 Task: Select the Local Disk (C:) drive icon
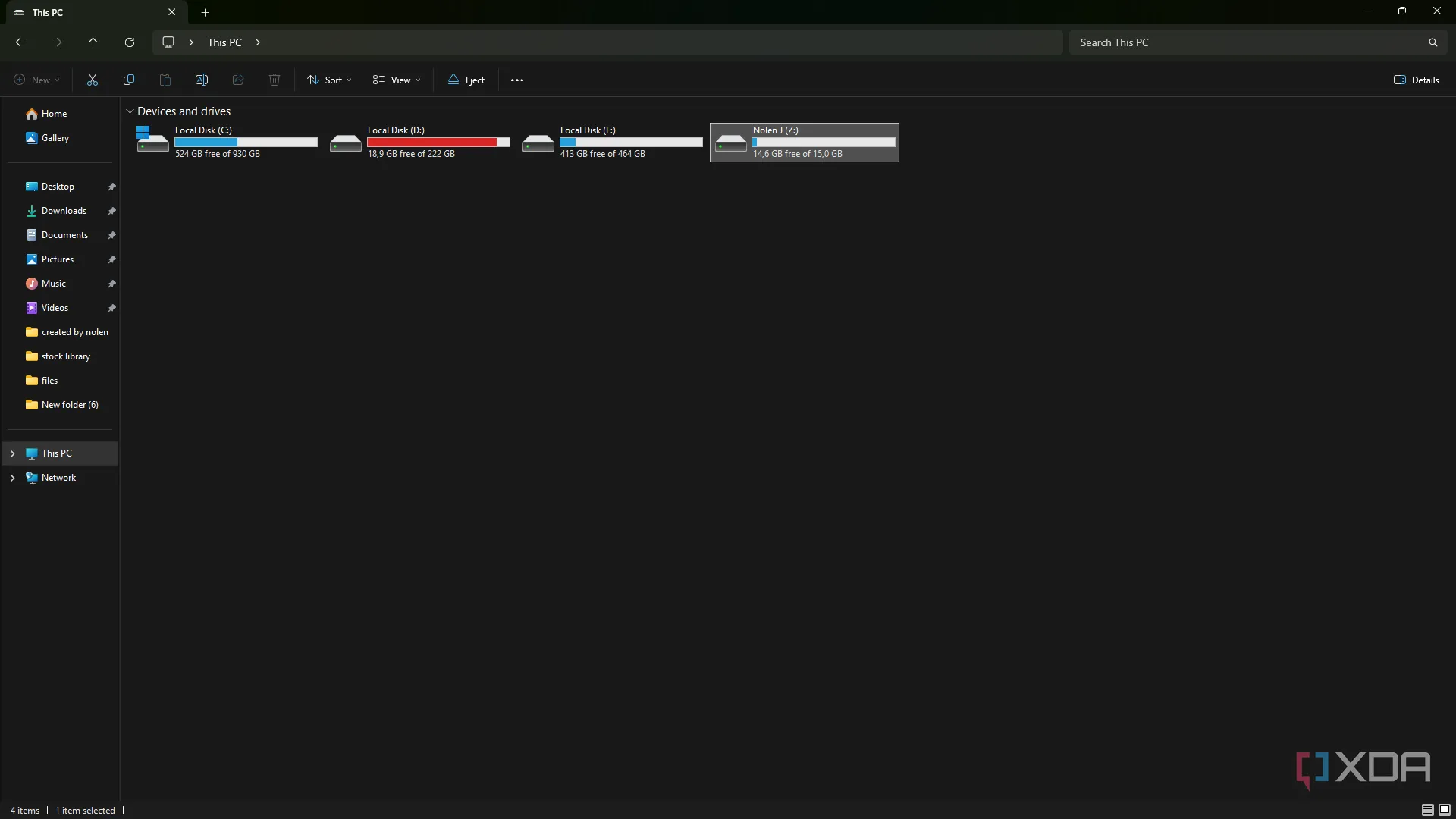[x=152, y=140]
